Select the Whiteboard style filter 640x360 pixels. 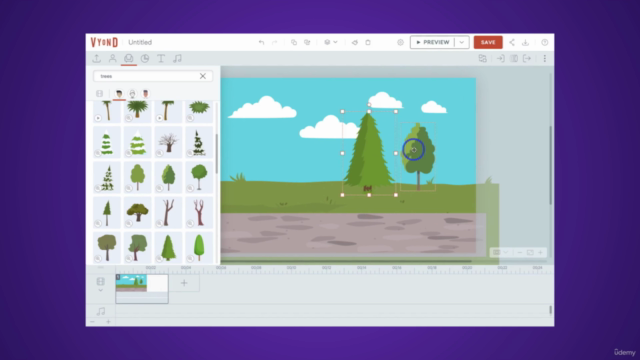point(132,93)
